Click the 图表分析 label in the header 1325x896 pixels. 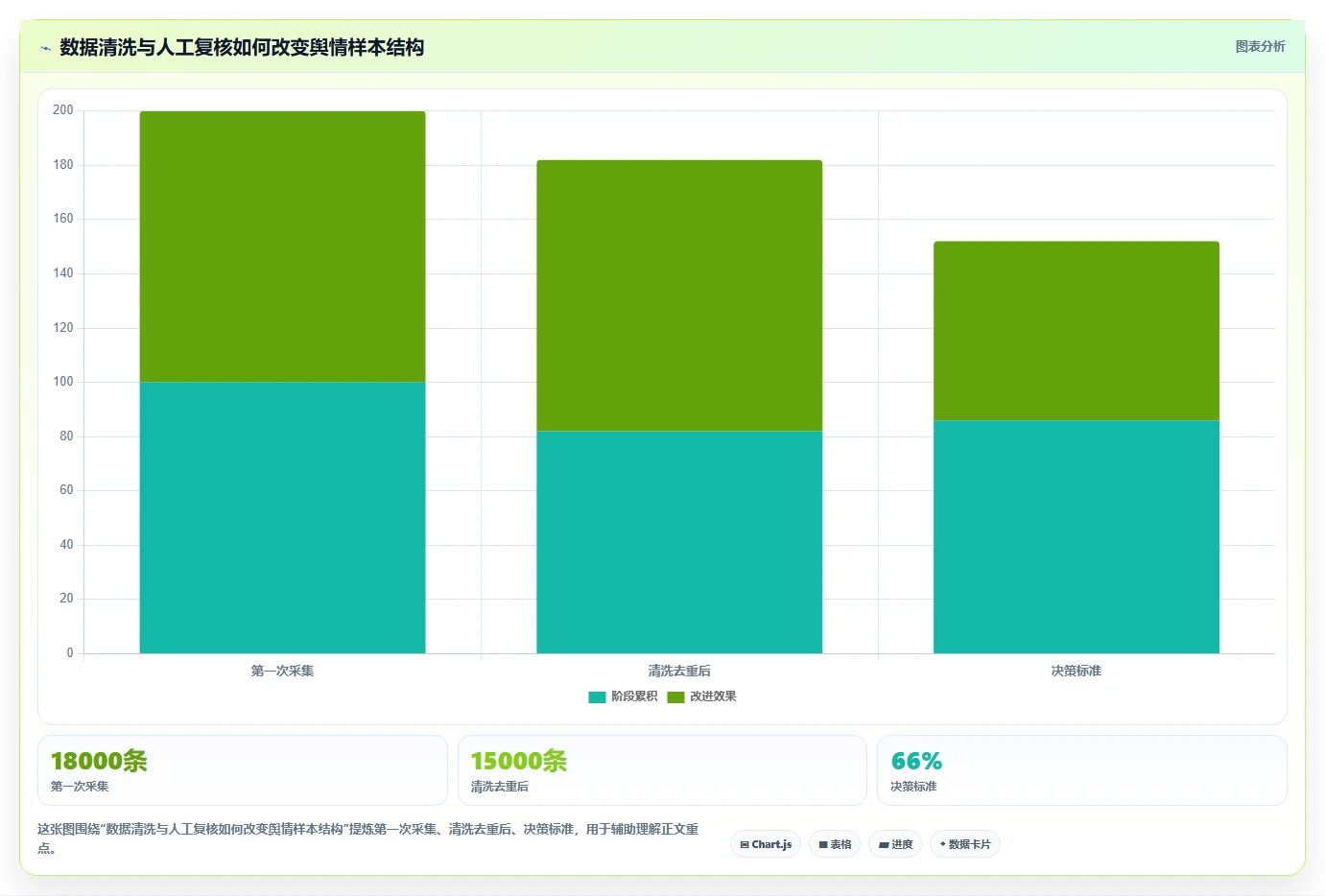(x=1260, y=46)
